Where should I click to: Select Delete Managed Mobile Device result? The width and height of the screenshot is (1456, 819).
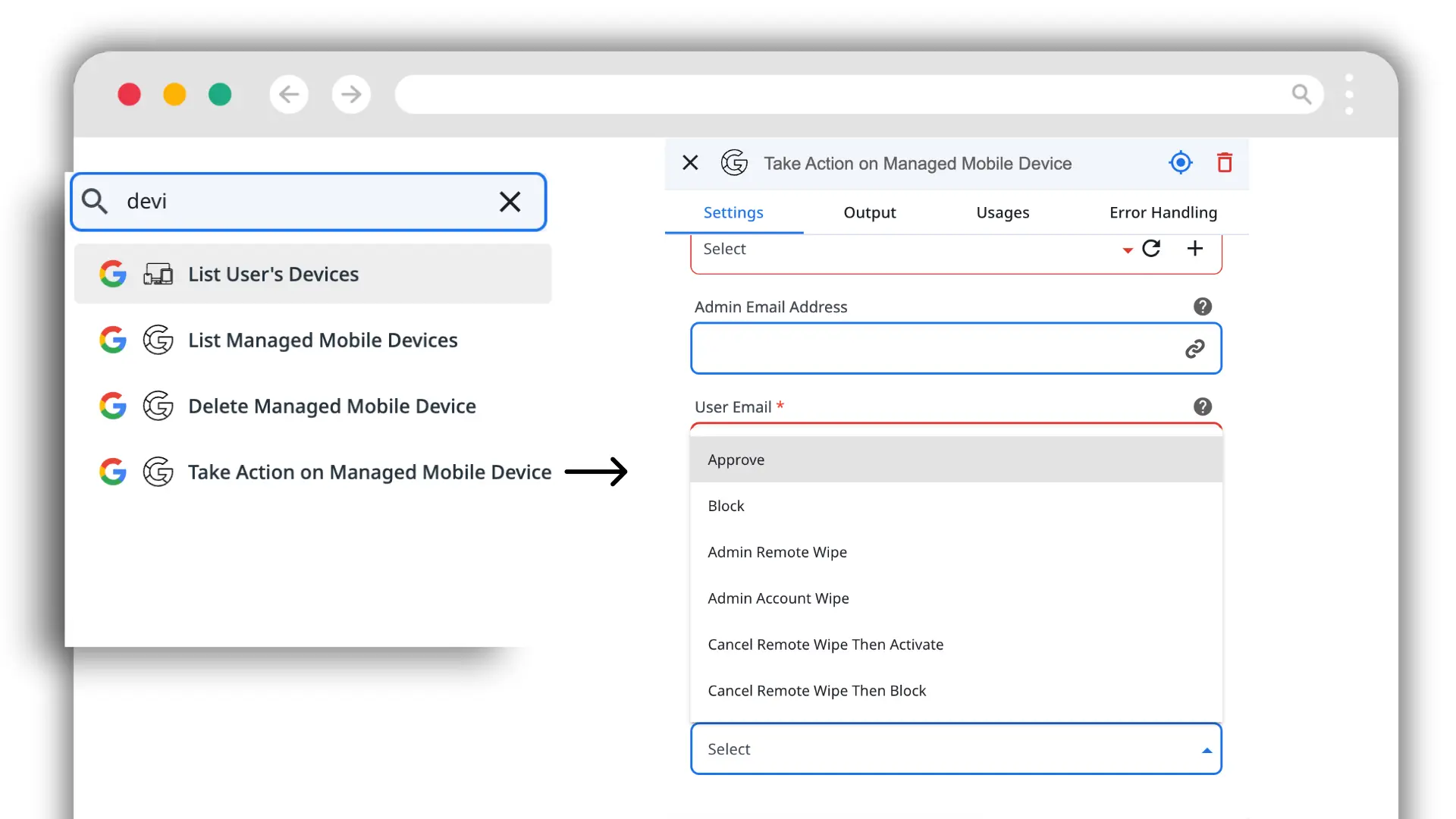pyautogui.click(x=313, y=406)
